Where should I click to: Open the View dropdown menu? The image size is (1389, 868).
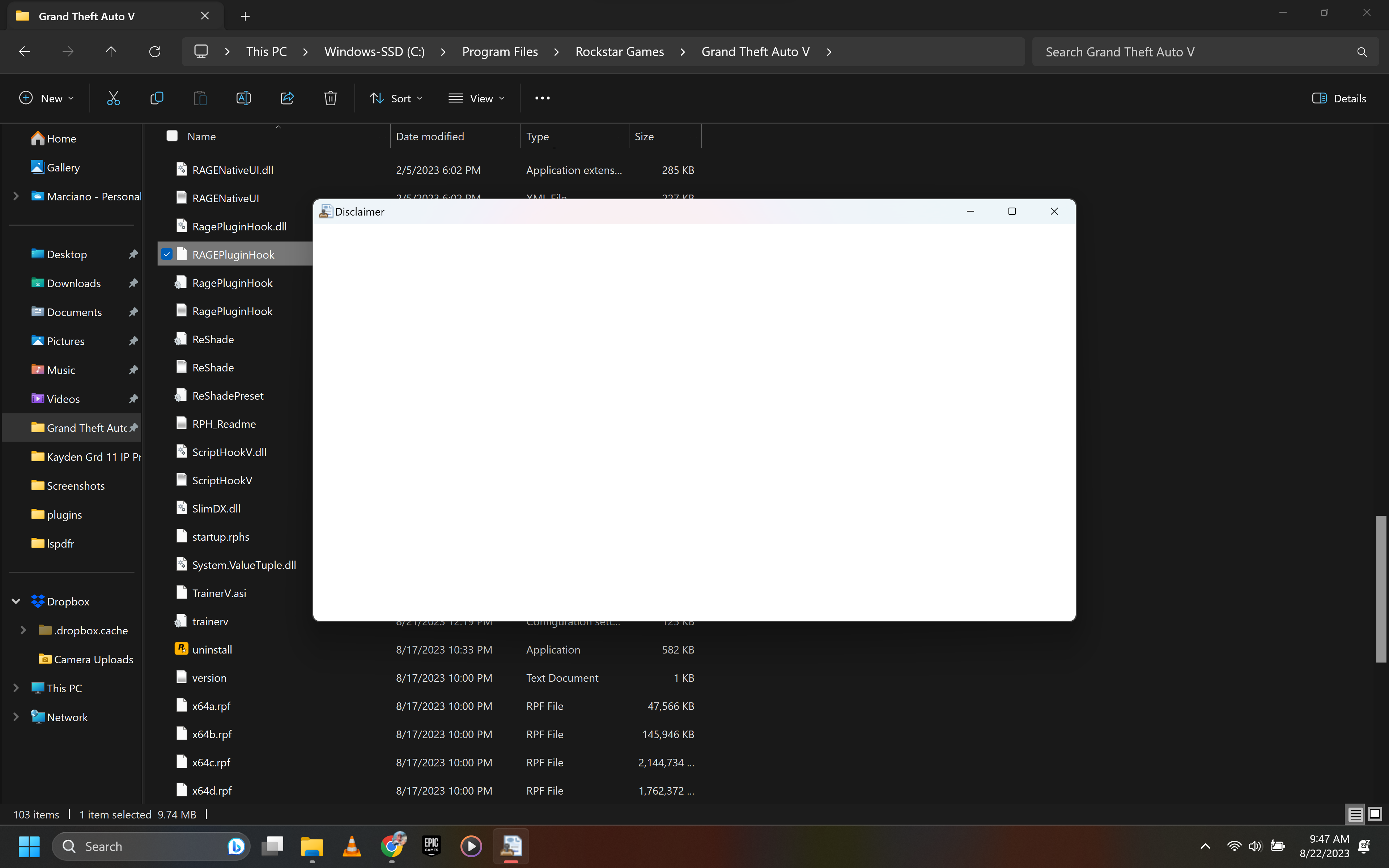[476, 98]
